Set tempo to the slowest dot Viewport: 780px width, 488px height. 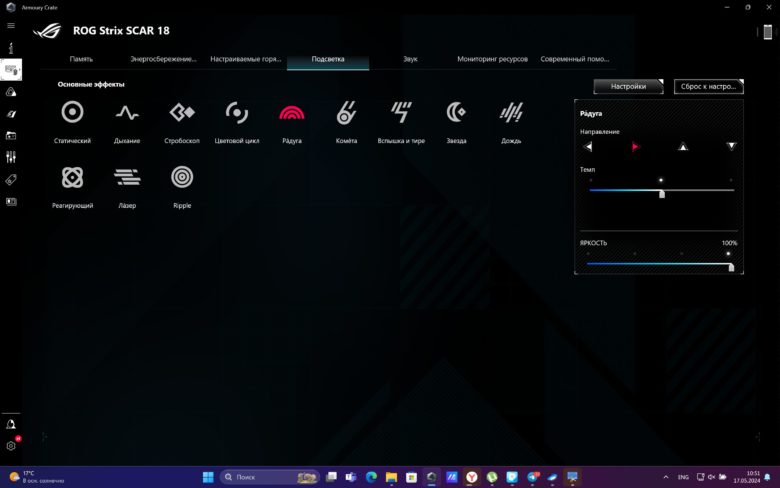click(x=591, y=180)
